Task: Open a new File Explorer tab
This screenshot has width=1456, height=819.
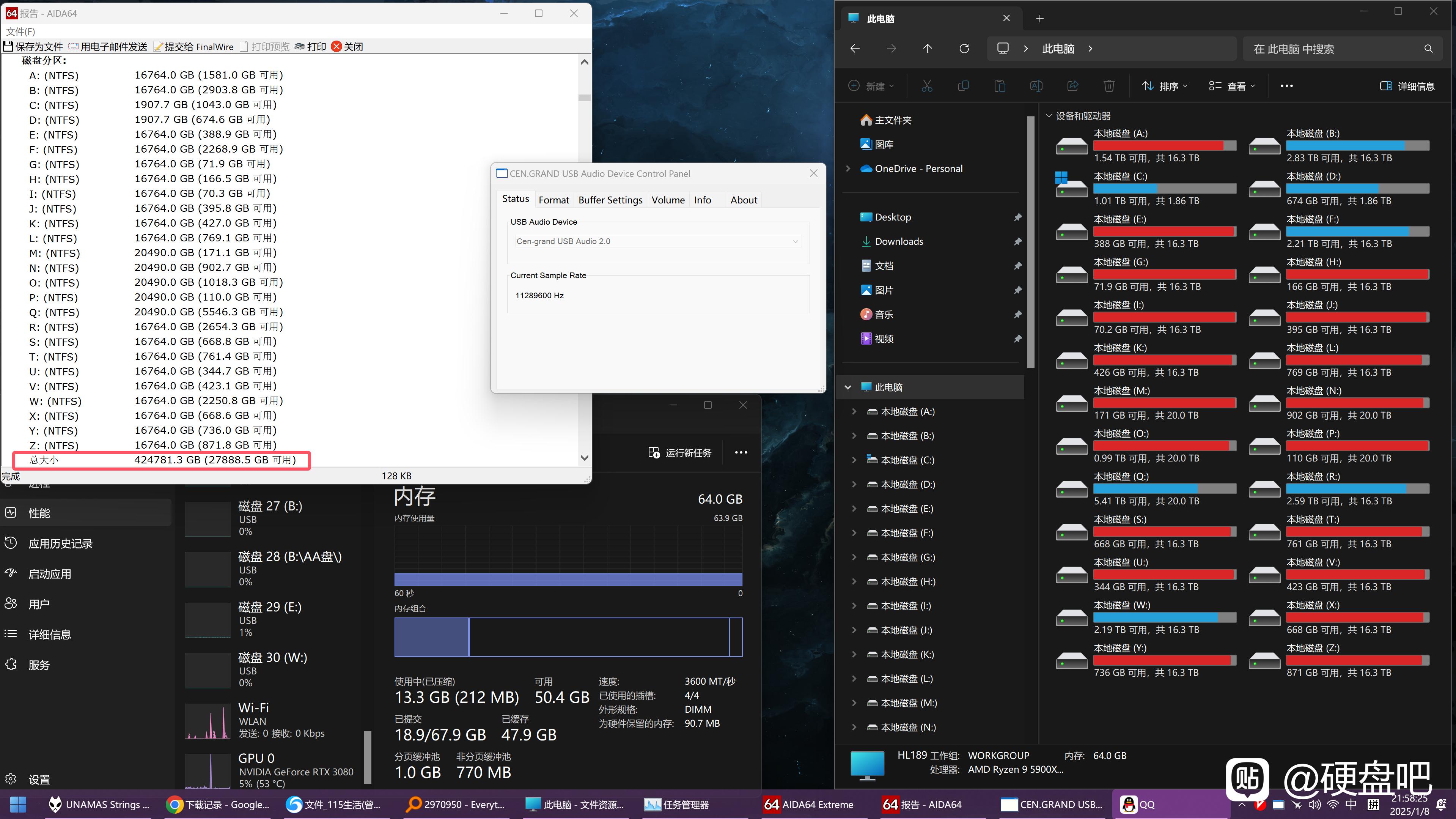Action: click(1039, 19)
